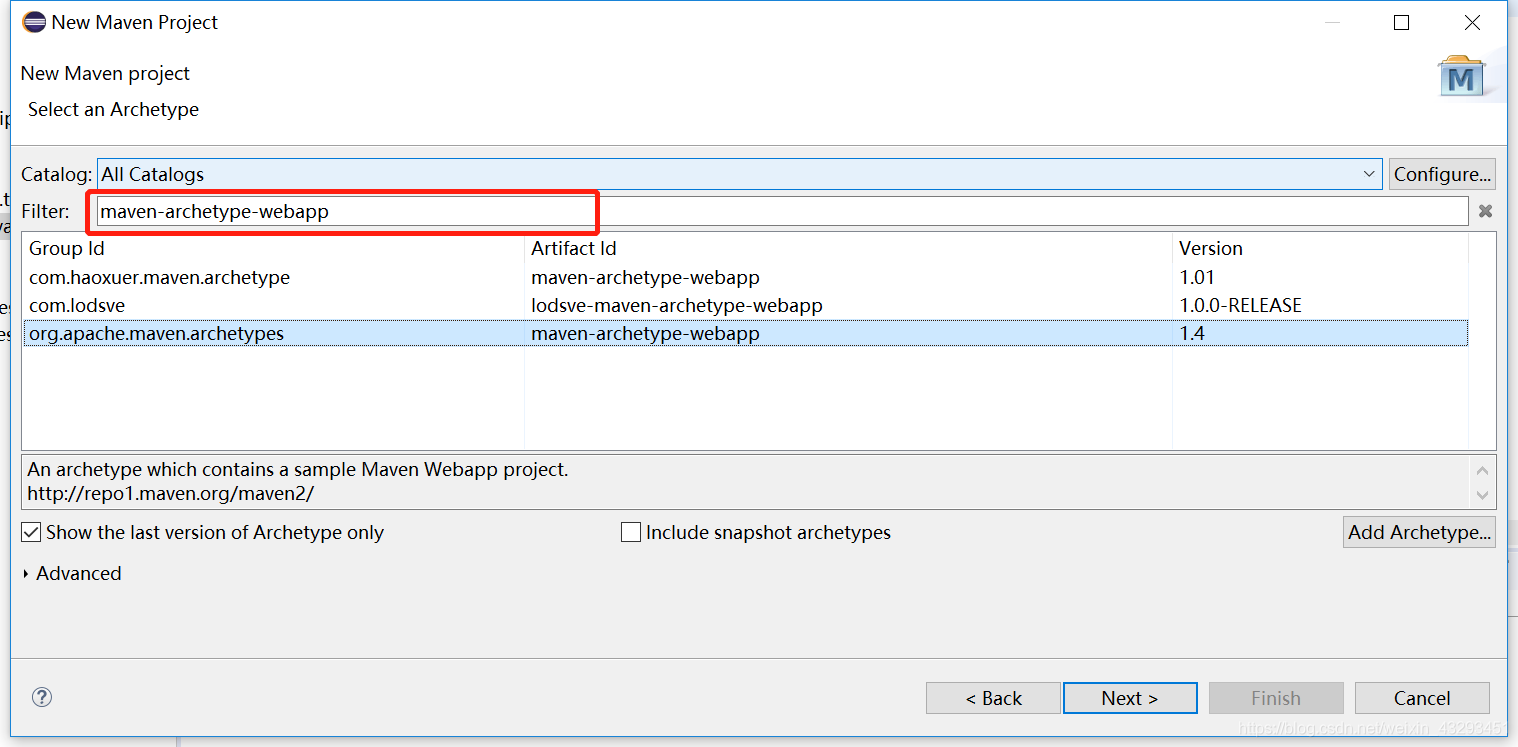
Task: Select the org.apache.maven.archetypes row
Action: (x=745, y=333)
